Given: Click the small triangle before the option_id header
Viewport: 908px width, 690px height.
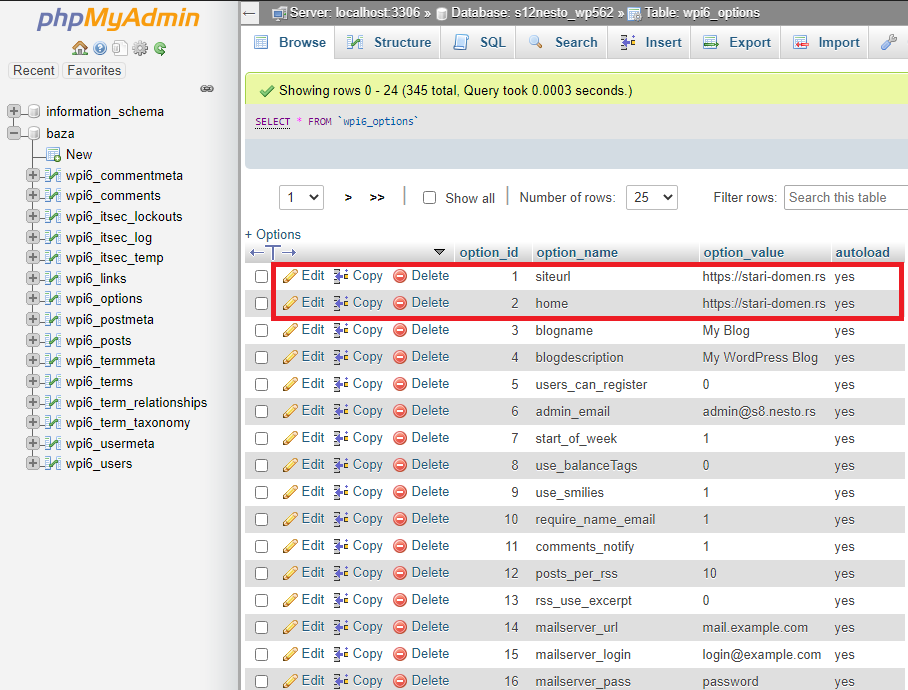Looking at the screenshot, I should click(440, 252).
